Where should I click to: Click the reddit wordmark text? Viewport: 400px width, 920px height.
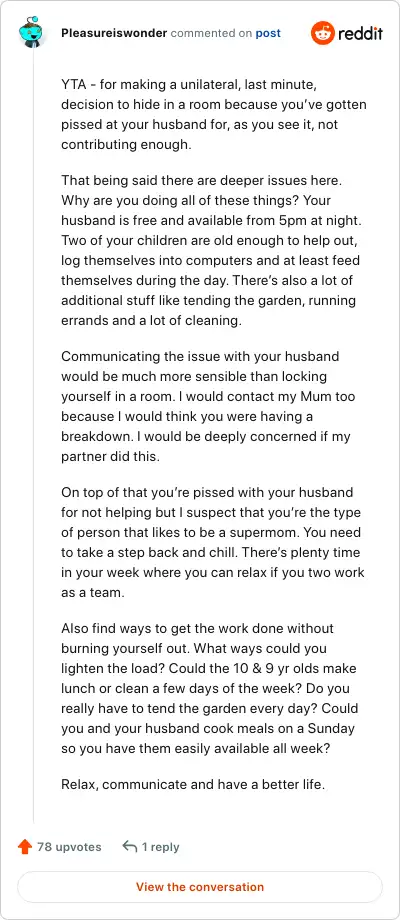(360, 33)
